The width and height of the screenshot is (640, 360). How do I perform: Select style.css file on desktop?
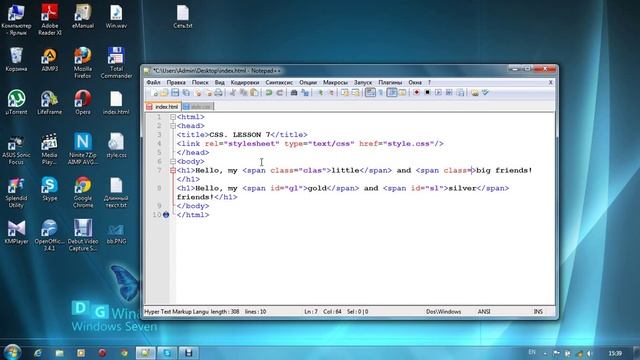116,145
